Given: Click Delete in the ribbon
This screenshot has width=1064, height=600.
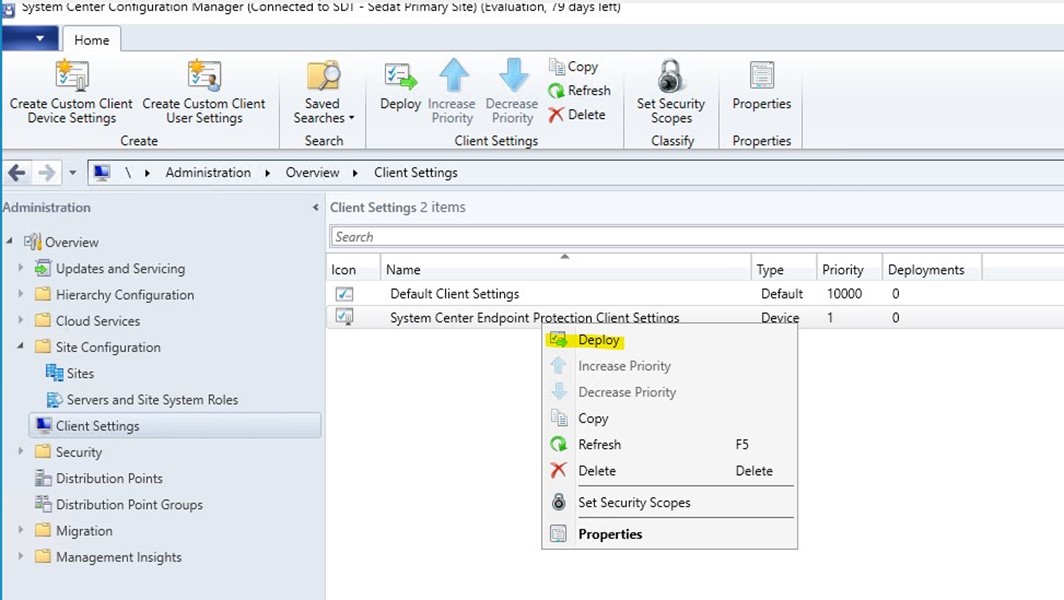Looking at the screenshot, I should coord(577,115).
